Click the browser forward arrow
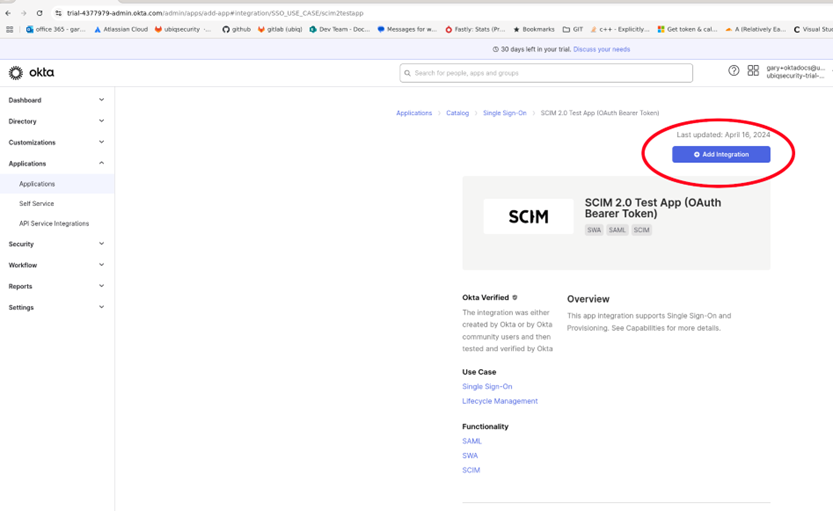The height and width of the screenshot is (511, 833). click(23, 13)
